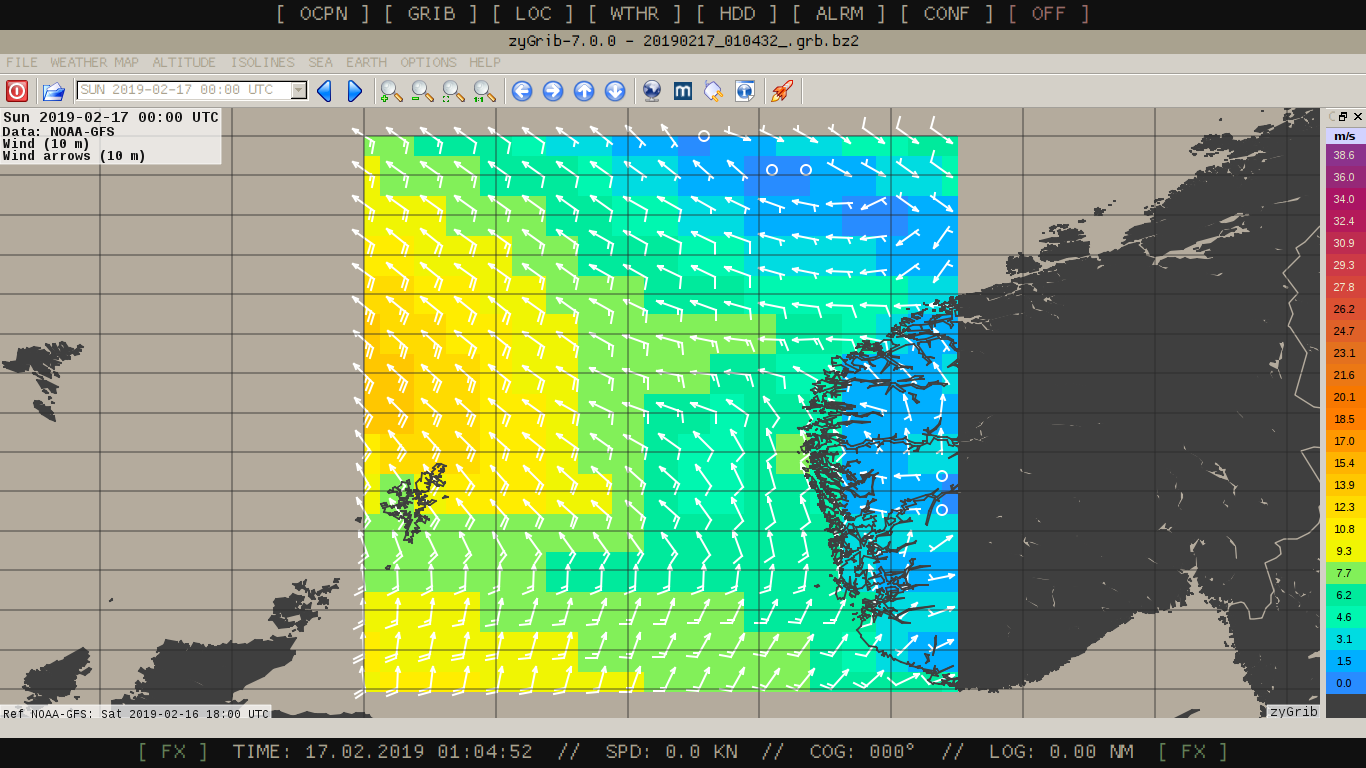Click the [ GRIB ] top bar button
This screenshot has height=768, width=1366.
431,14
